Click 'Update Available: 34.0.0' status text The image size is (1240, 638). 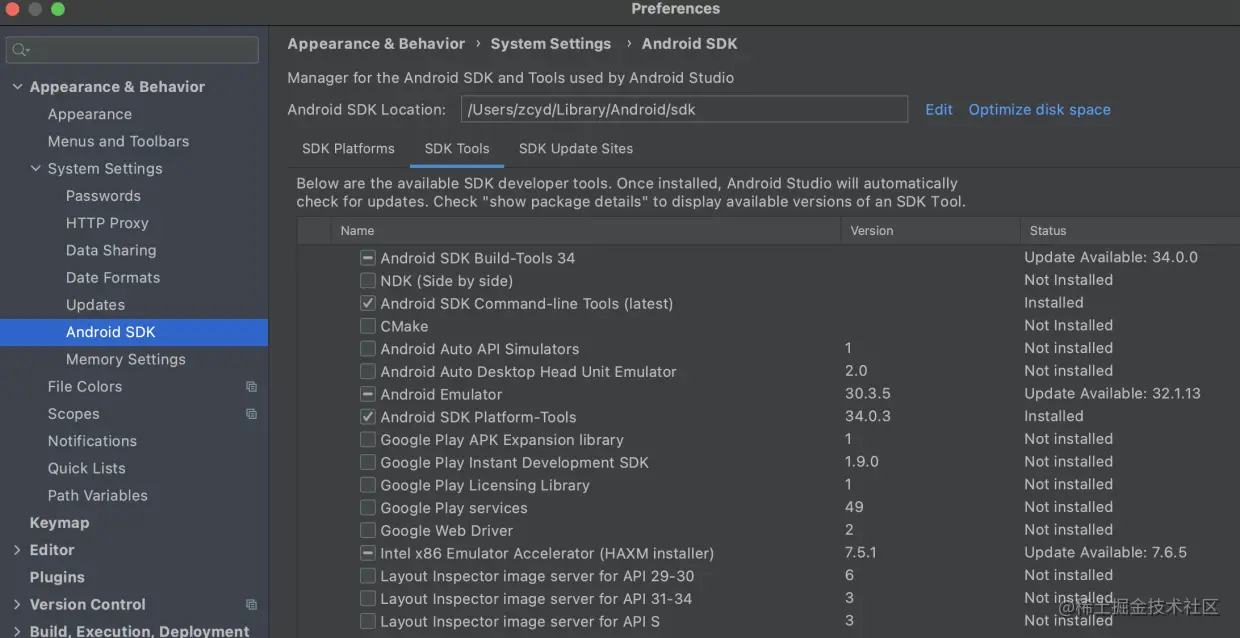[1110, 258]
